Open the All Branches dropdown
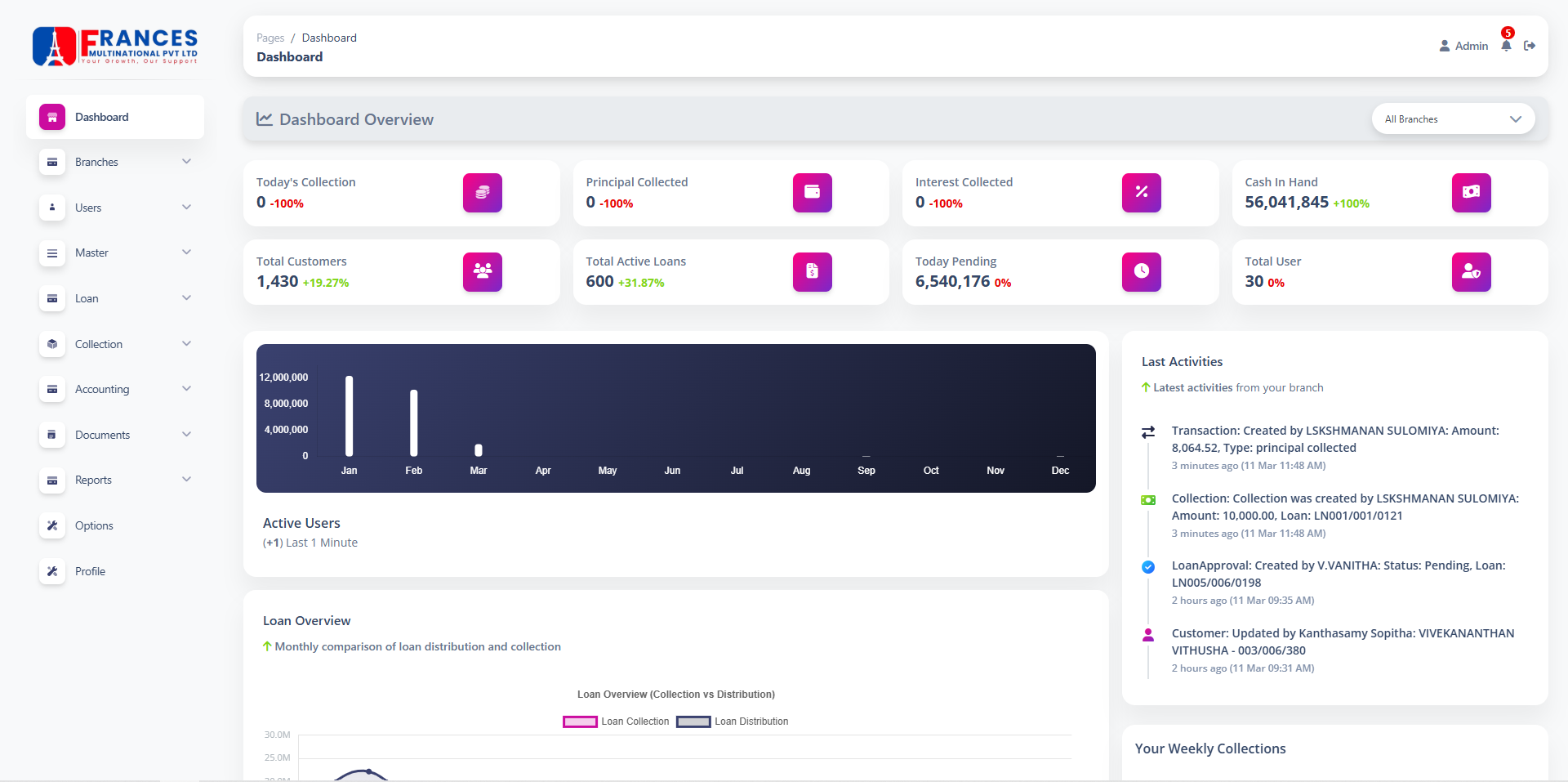The width and height of the screenshot is (1568, 782). click(1452, 119)
